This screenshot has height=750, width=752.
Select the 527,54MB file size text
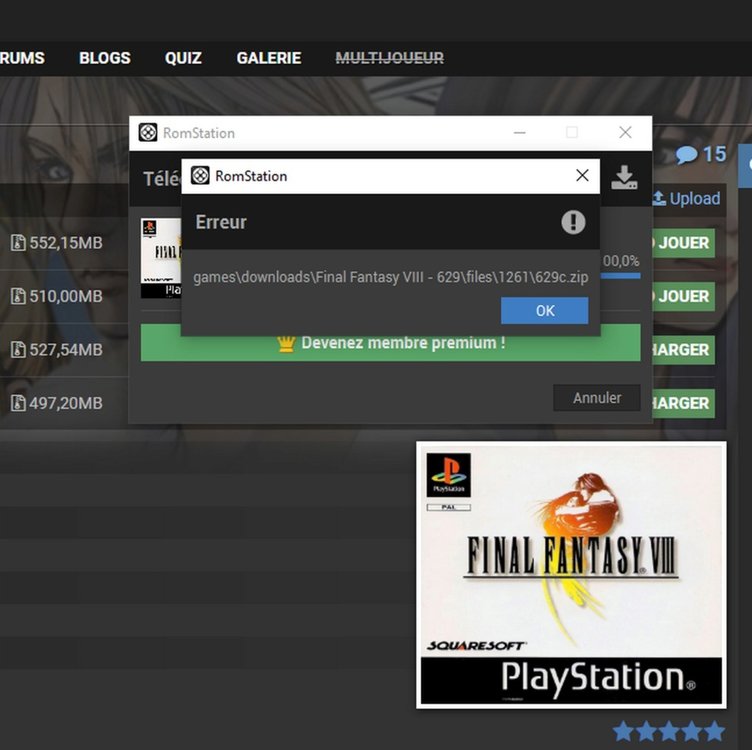tap(66, 350)
